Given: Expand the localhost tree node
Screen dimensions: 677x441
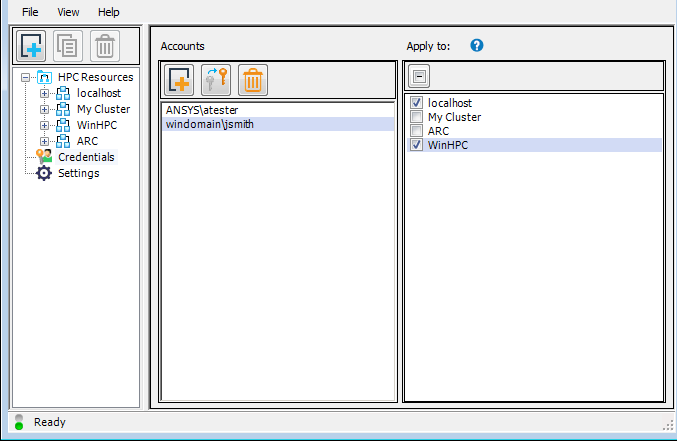Looking at the screenshot, I should tap(44, 93).
